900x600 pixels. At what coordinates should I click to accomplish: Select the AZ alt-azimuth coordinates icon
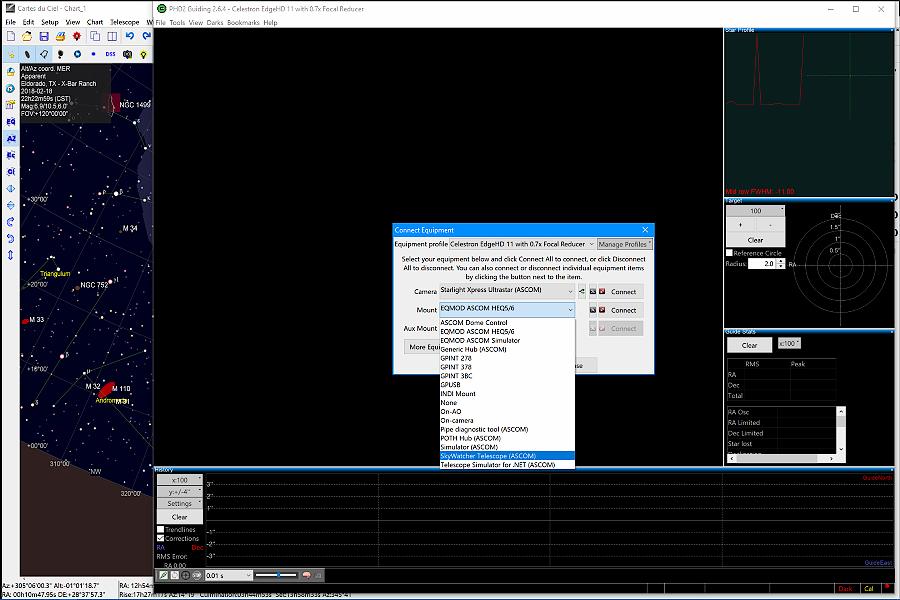[x=11, y=138]
